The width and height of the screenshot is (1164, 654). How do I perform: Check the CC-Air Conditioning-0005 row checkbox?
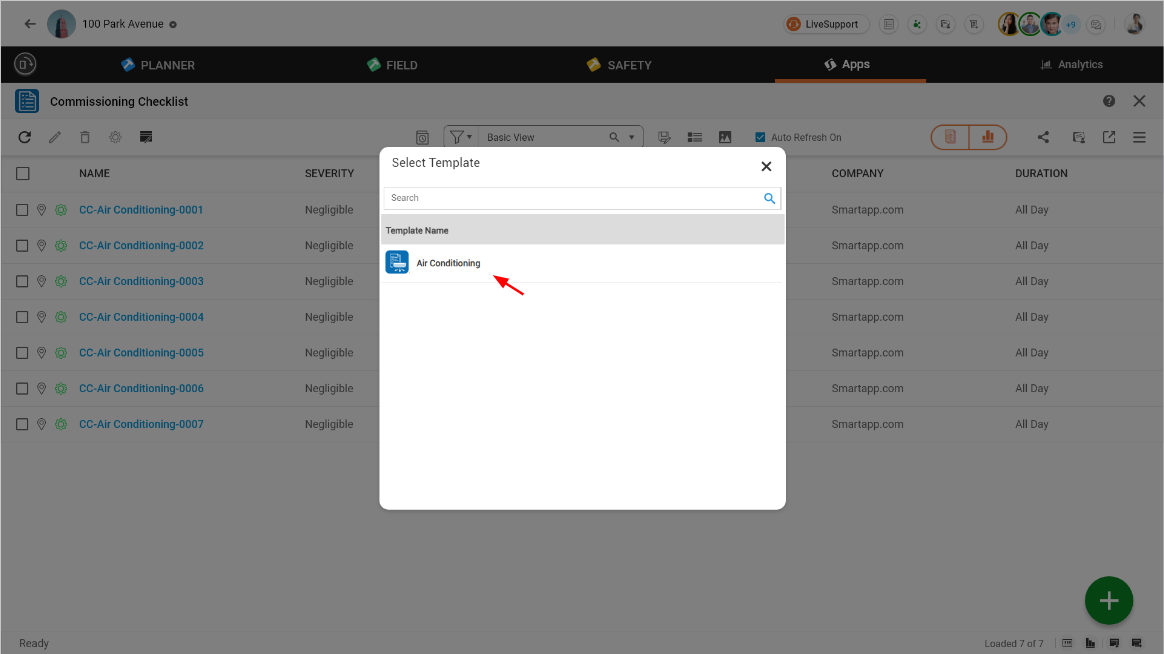pos(22,353)
